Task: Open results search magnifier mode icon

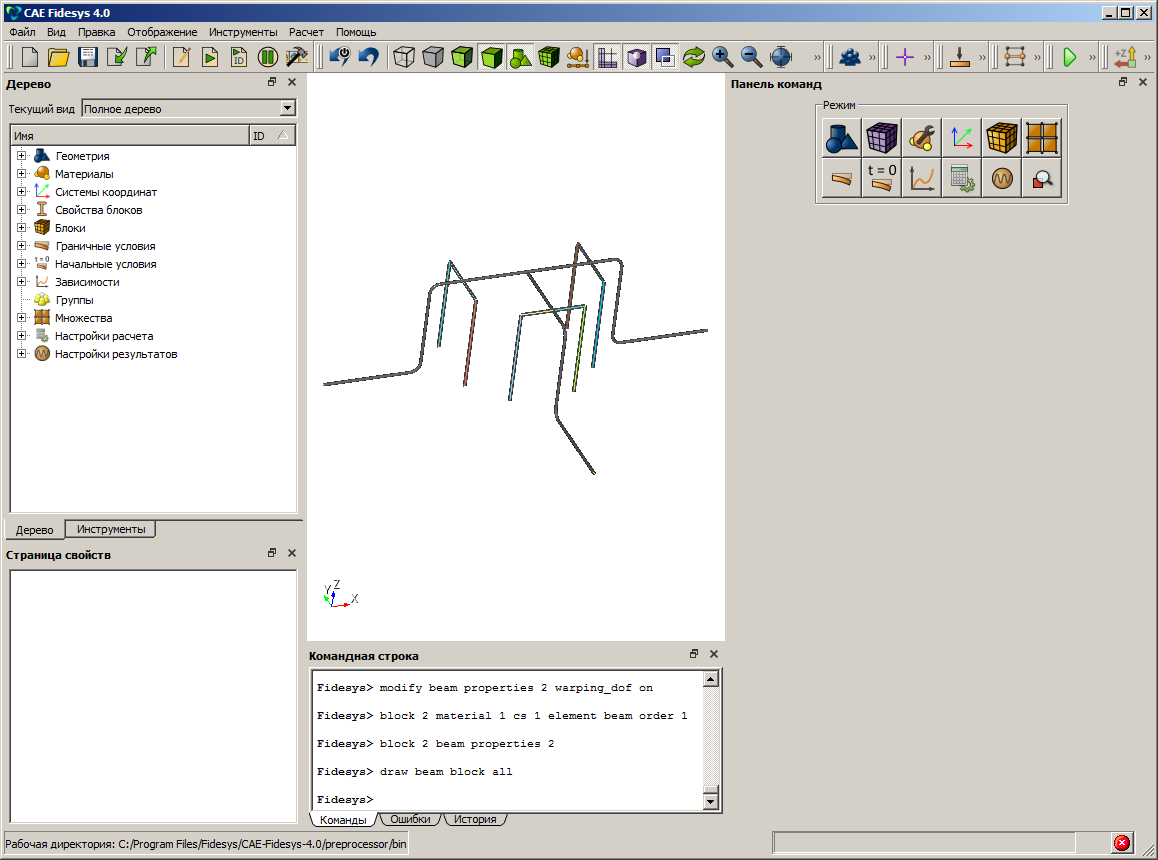Action: (1042, 177)
